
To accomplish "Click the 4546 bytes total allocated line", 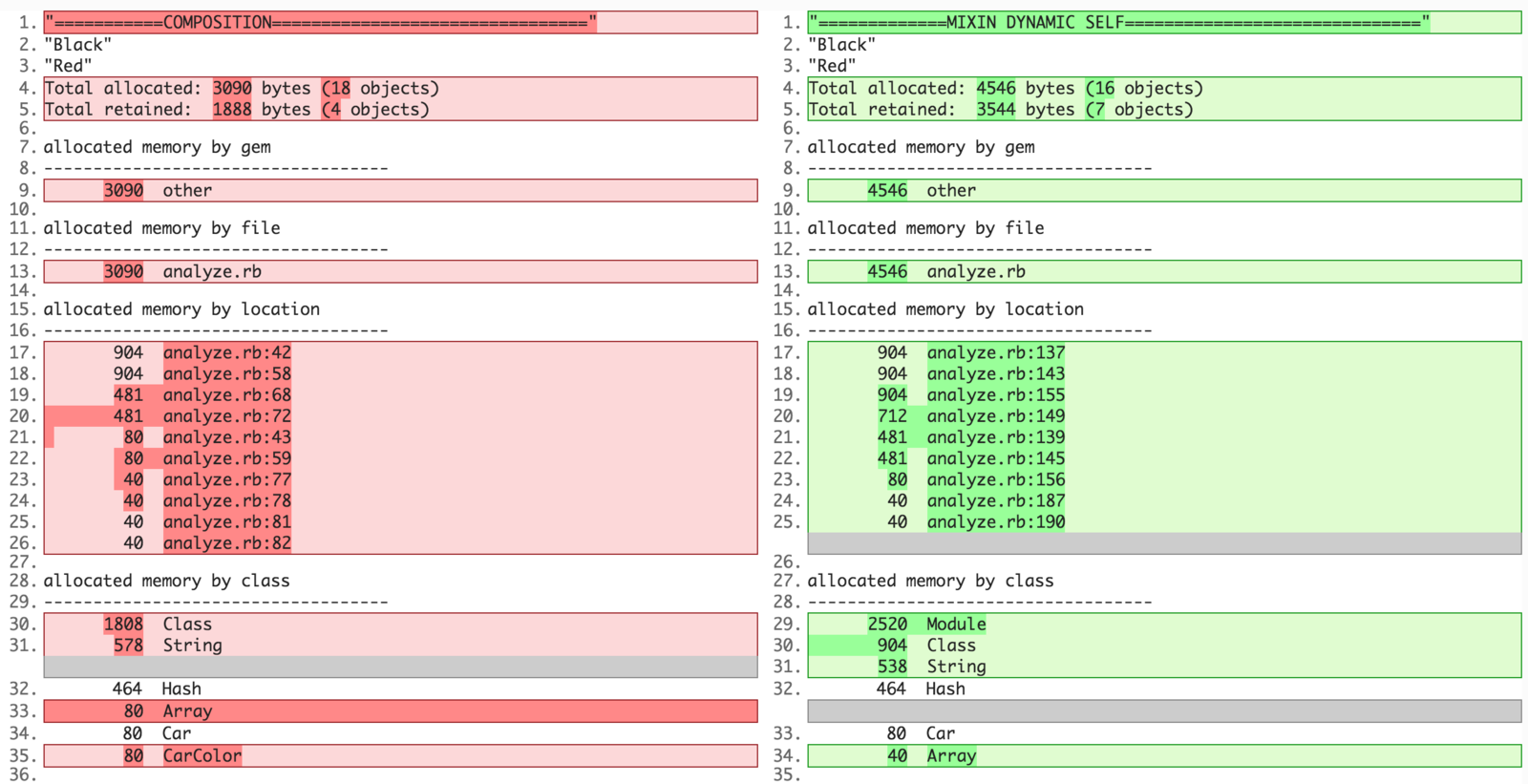I will click(1005, 88).
